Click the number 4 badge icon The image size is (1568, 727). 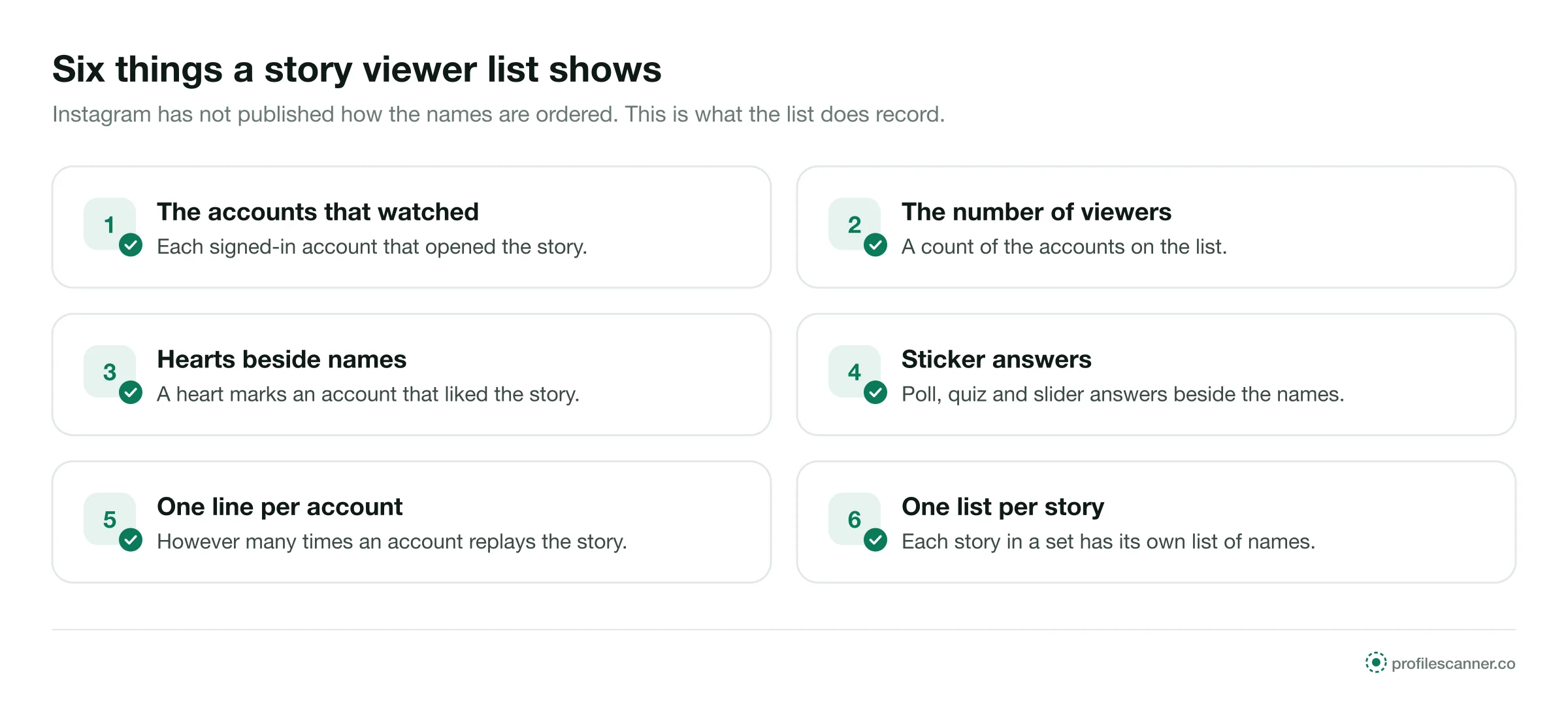[855, 371]
